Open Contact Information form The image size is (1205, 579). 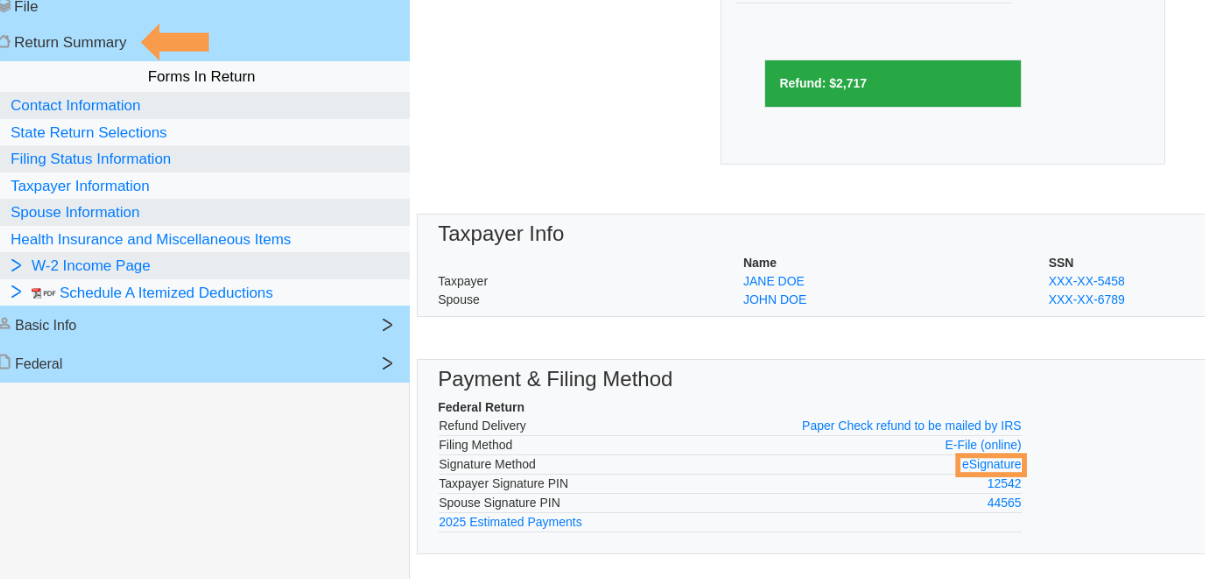point(75,105)
